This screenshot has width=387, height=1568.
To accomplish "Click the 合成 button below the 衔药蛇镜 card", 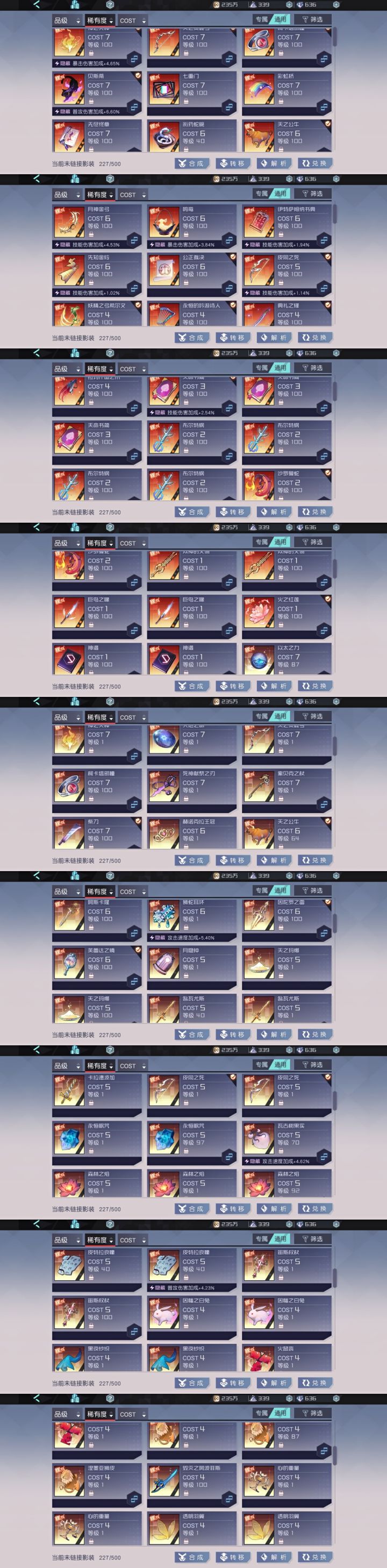I will (x=192, y=164).
